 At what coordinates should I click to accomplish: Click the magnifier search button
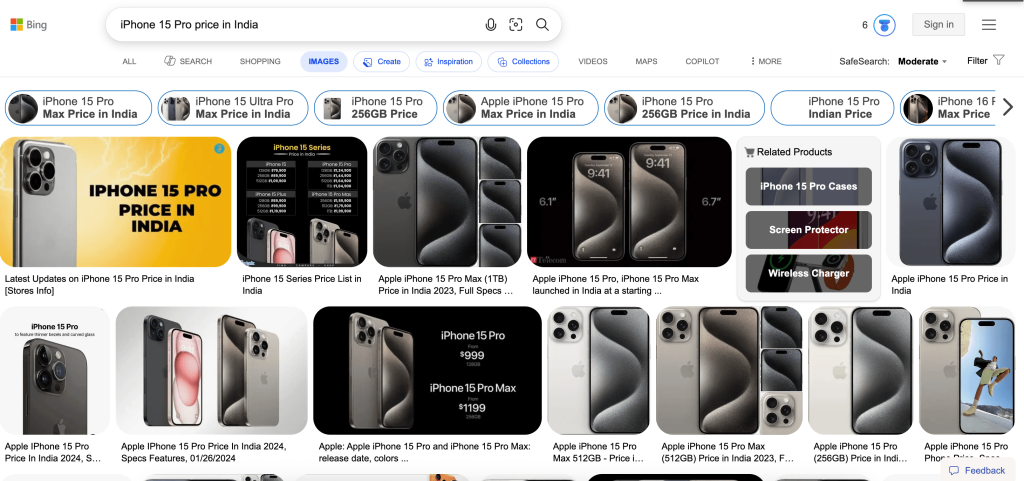[x=542, y=25]
